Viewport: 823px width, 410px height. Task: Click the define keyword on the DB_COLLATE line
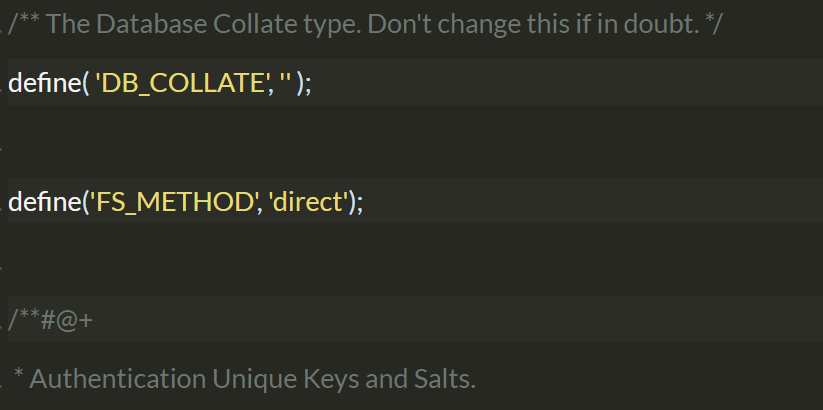(44, 83)
